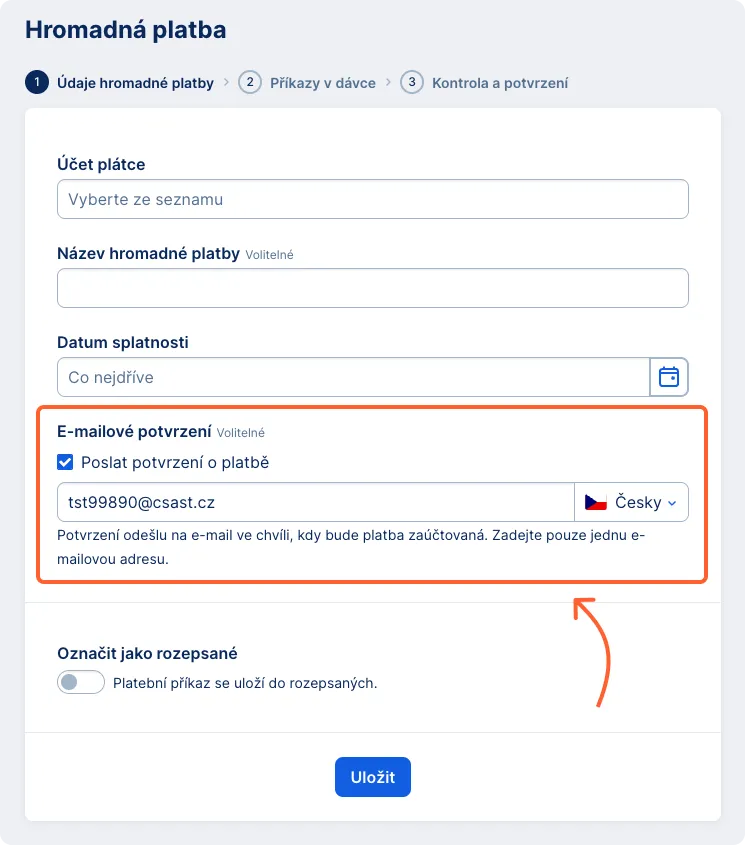This screenshot has height=845, width=745.
Task: Select step circle 1 Údaje hromadné platby
Action: (35, 82)
